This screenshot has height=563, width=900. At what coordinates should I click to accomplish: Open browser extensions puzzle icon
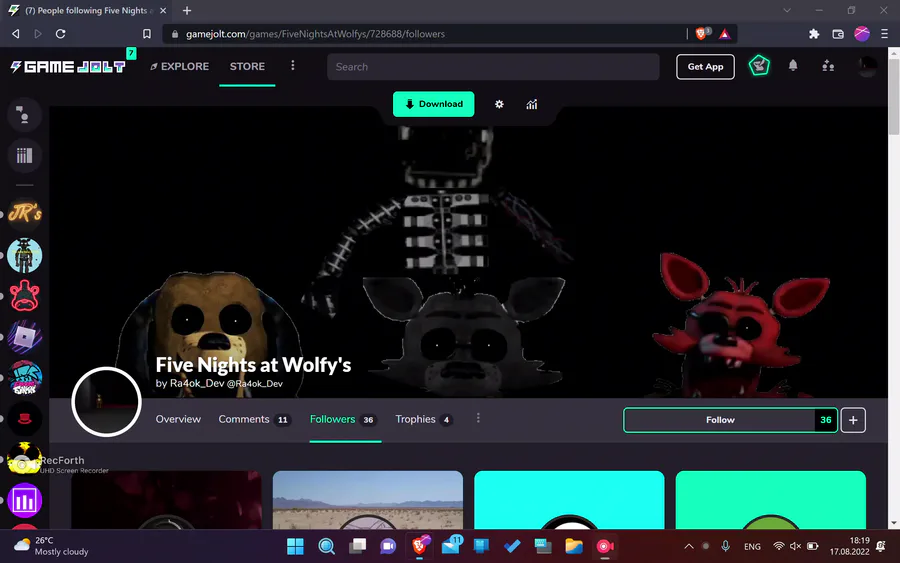(x=814, y=34)
